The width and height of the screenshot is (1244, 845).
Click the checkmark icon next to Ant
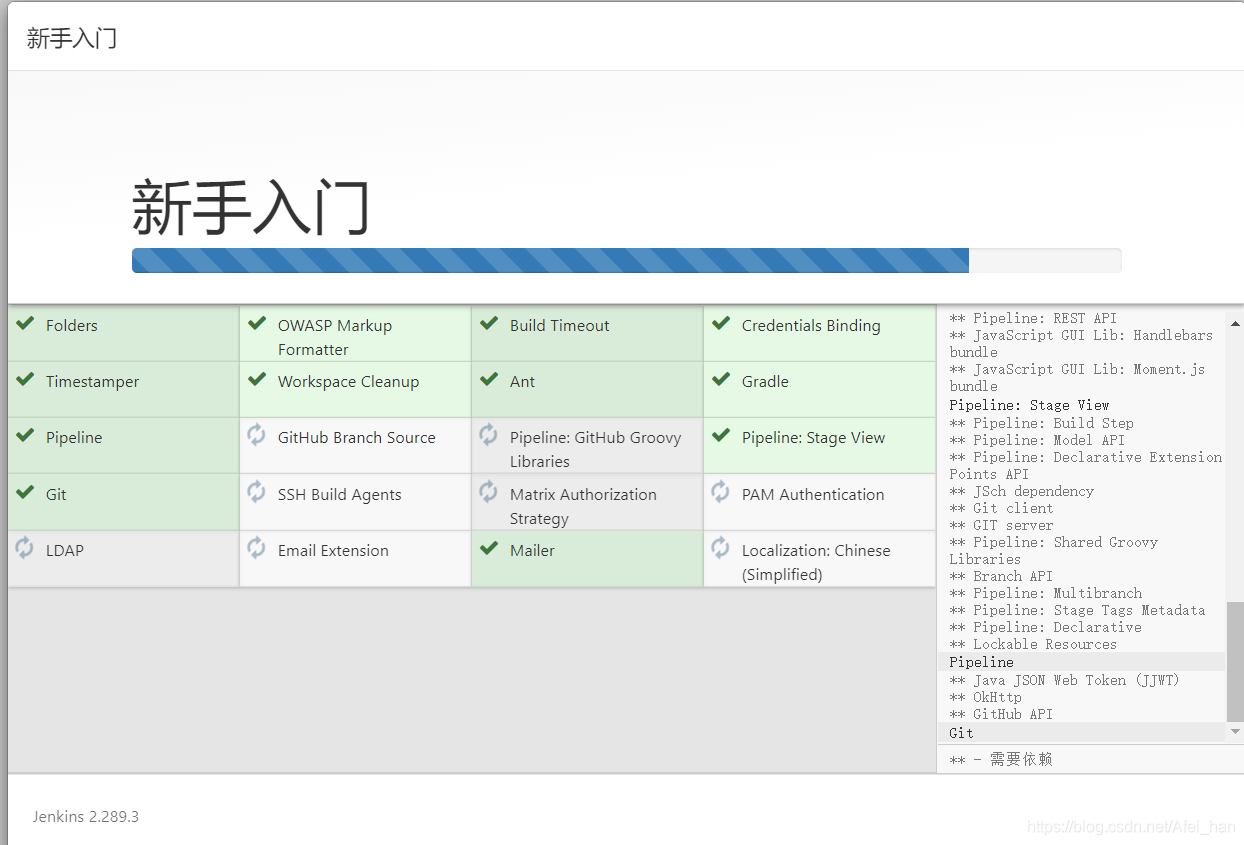[489, 380]
